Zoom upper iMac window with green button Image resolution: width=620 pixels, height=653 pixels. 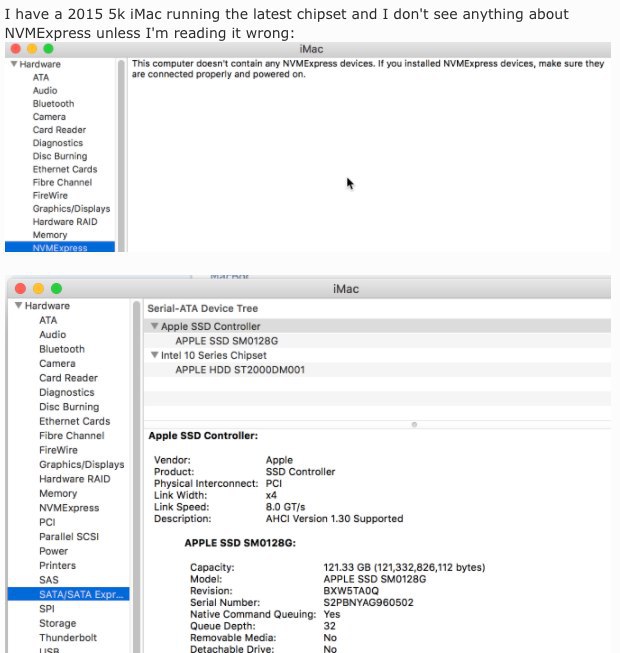coord(49,49)
